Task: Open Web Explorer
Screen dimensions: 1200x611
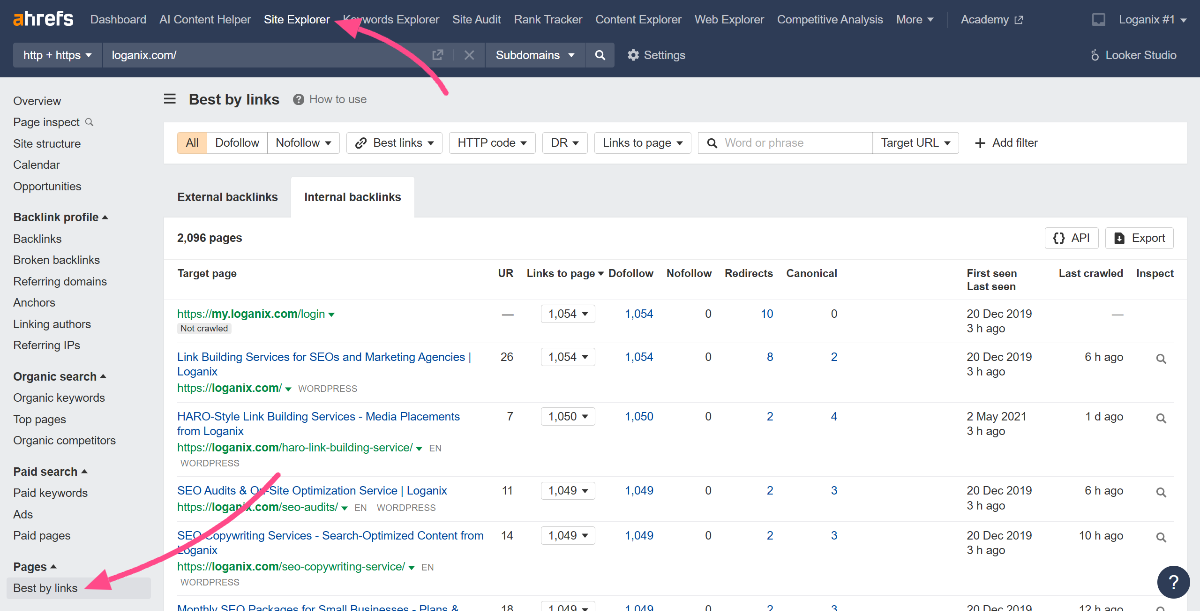Action: pos(729,19)
